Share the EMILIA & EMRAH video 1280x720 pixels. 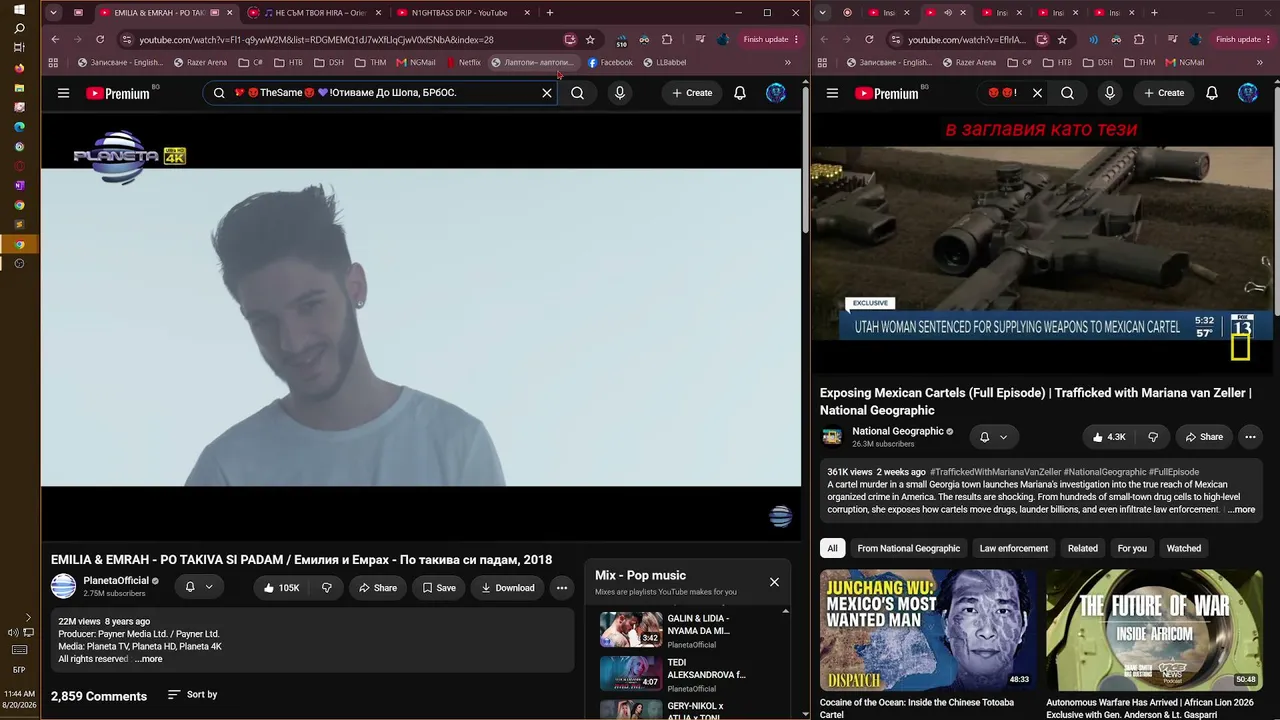pos(378,588)
